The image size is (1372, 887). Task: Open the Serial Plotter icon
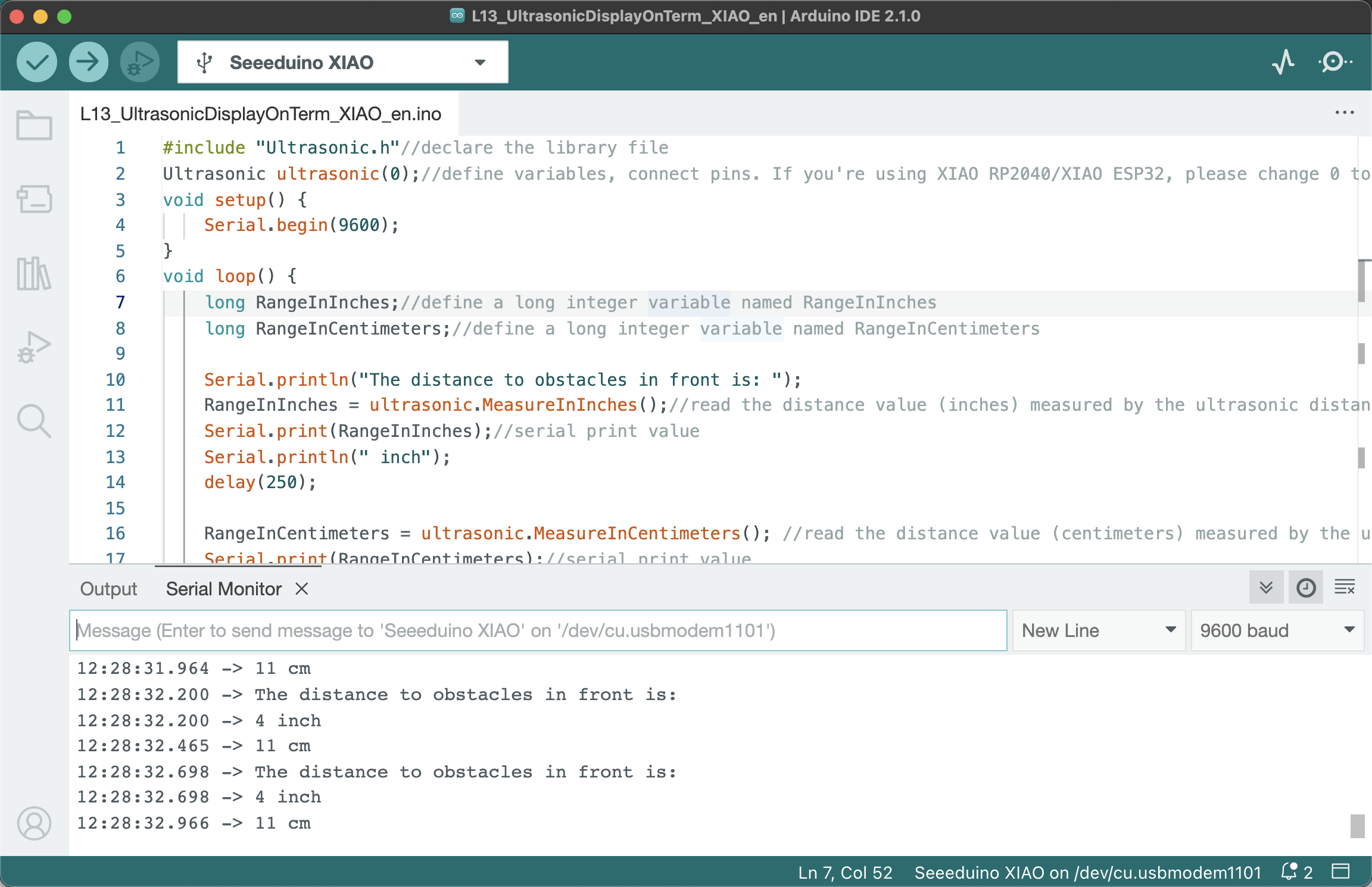click(x=1283, y=62)
